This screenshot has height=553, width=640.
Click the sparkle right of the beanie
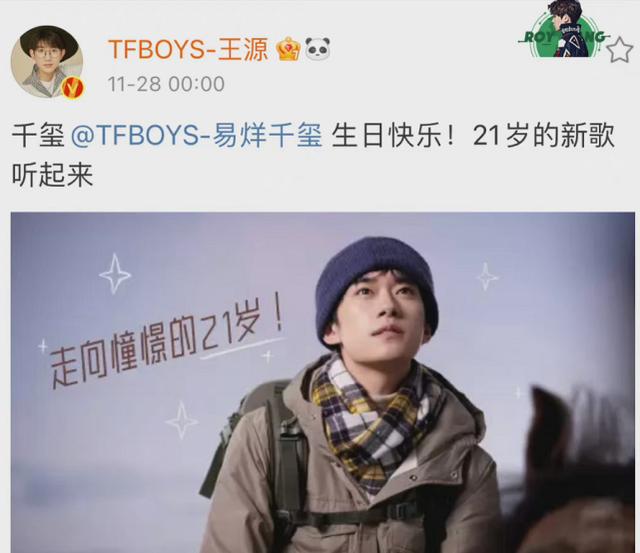[x=487, y=277]
